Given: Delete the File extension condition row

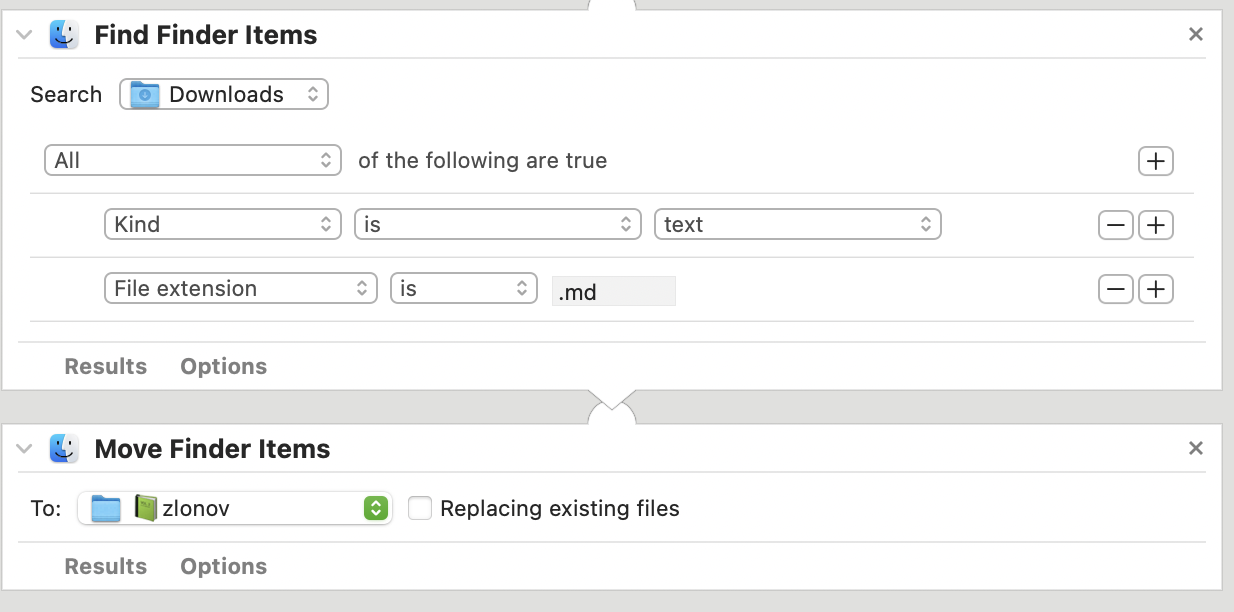Looking at the screenshot, I should pos(1115,289).
